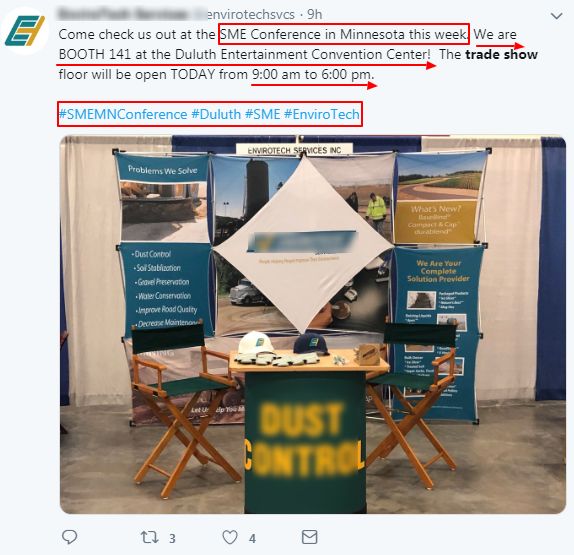Open the trade show booth photo
Image resolution: width=574 pixels, height=555 pixels.
coord(313,324)
